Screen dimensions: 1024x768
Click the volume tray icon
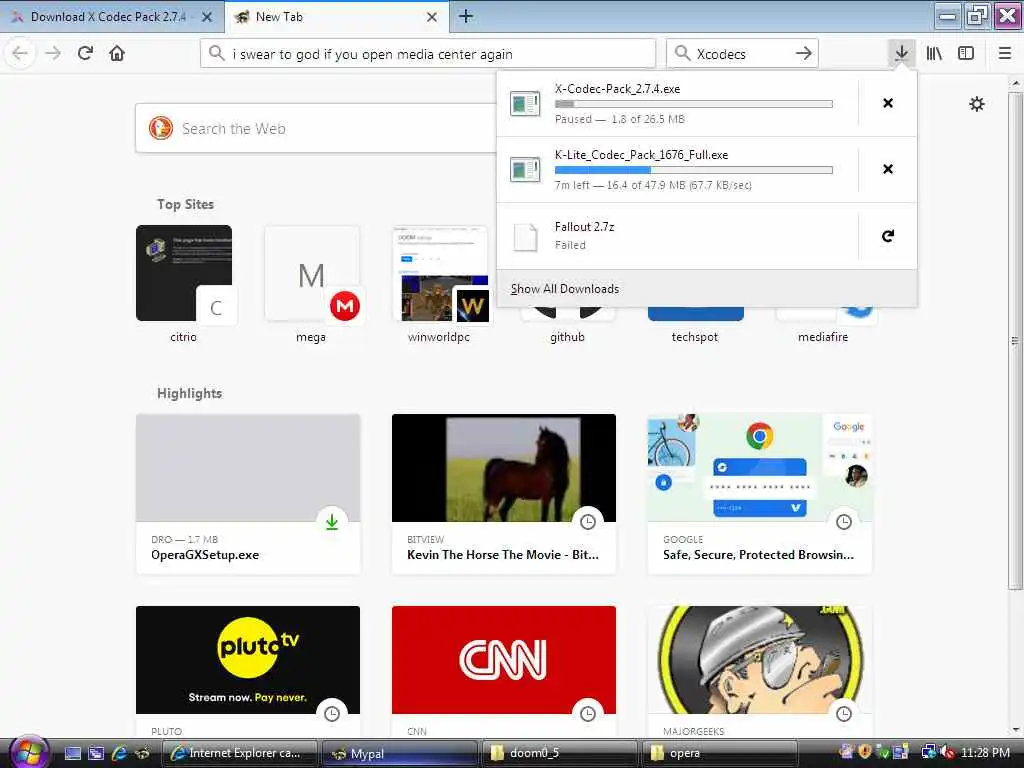(x=947, y=752)
